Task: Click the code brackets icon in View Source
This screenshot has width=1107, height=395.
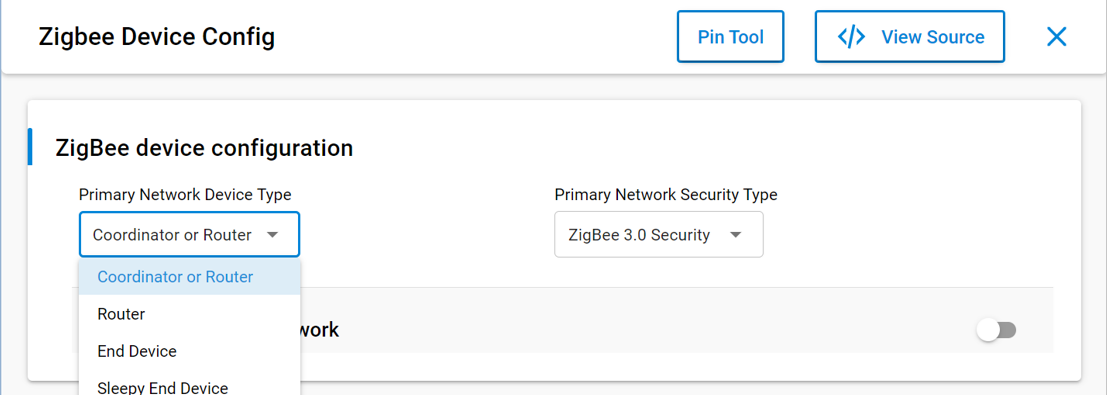Action: point(851,37)
